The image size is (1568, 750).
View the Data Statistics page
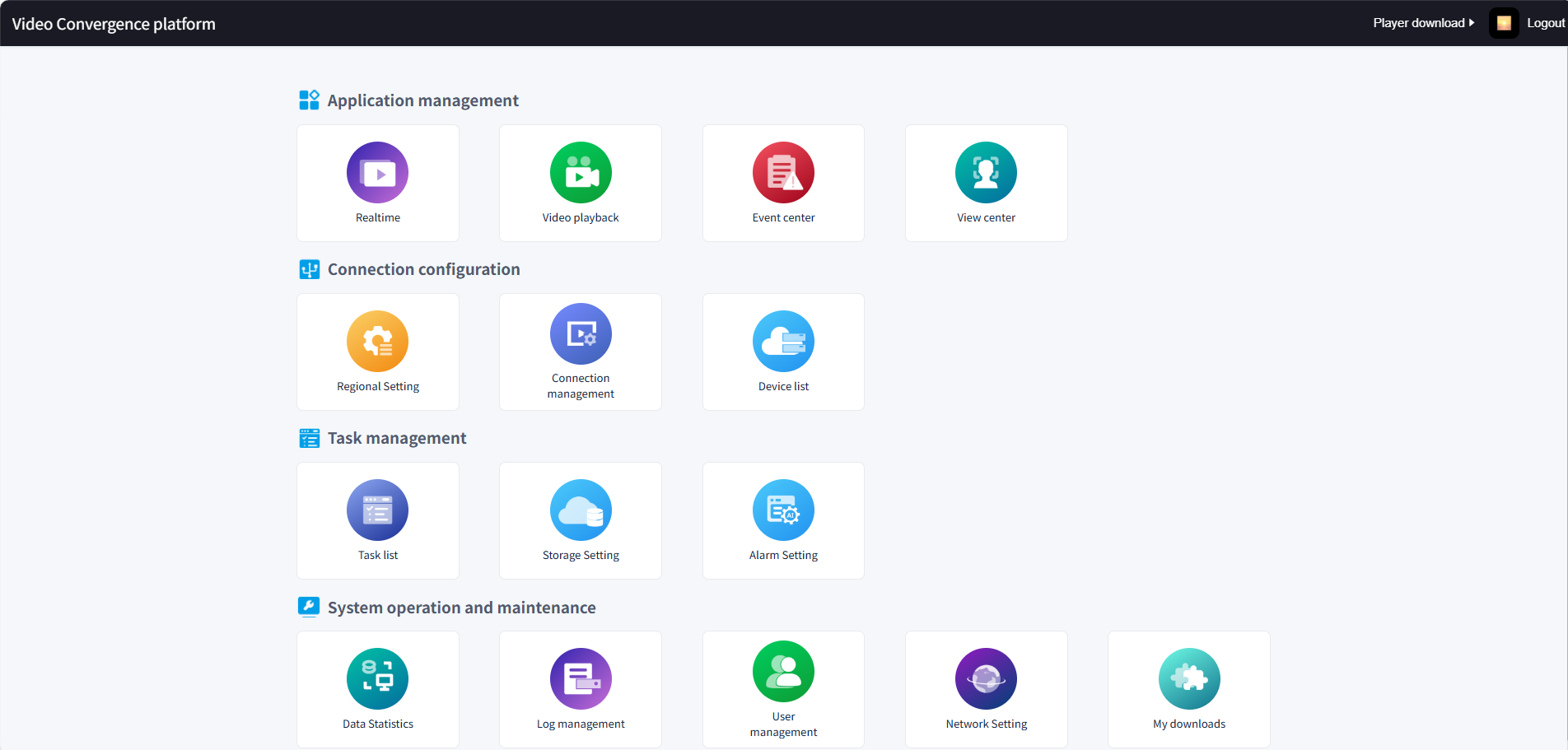(x=377, y=680)
